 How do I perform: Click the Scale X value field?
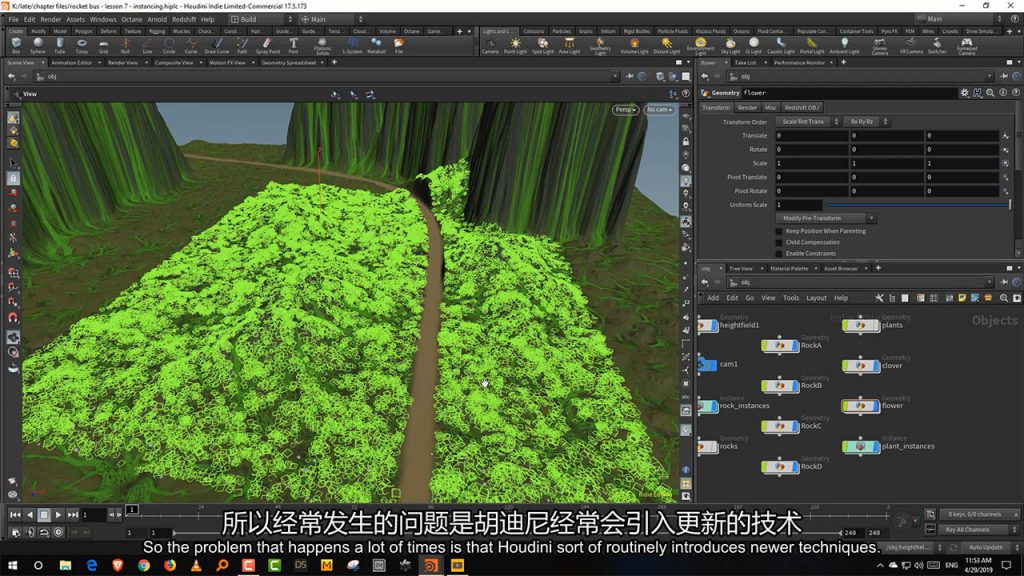(812, 163)
